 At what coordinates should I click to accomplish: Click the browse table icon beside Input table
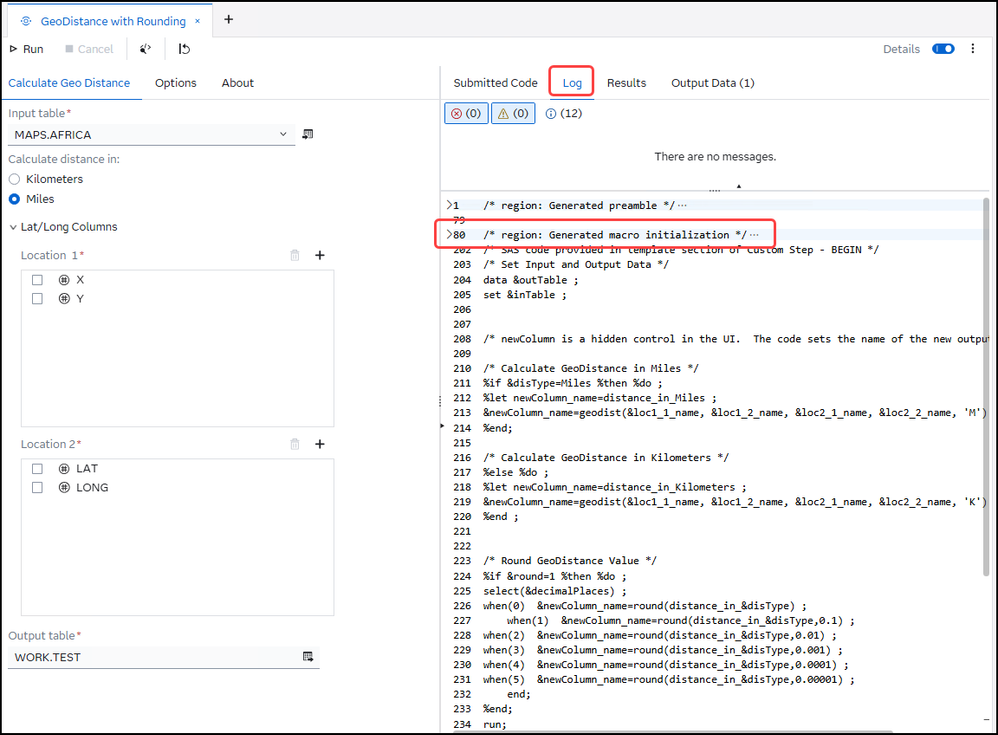click(307, 134)
